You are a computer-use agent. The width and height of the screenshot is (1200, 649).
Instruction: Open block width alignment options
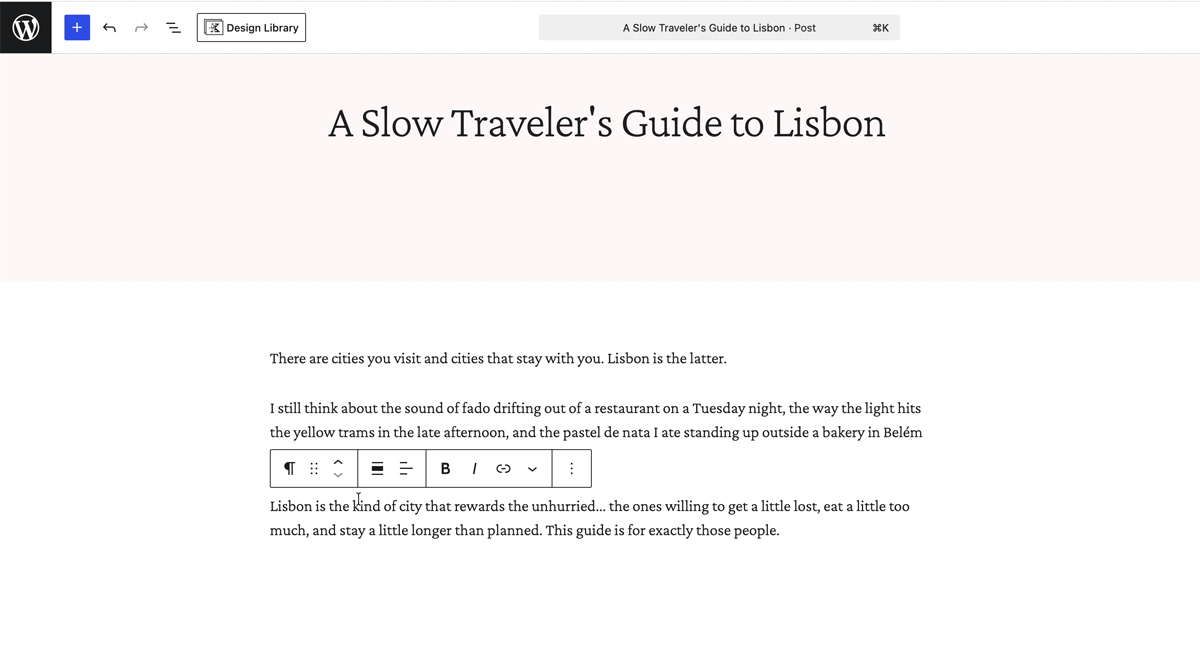pyautogui.click(x=378, y=468)
